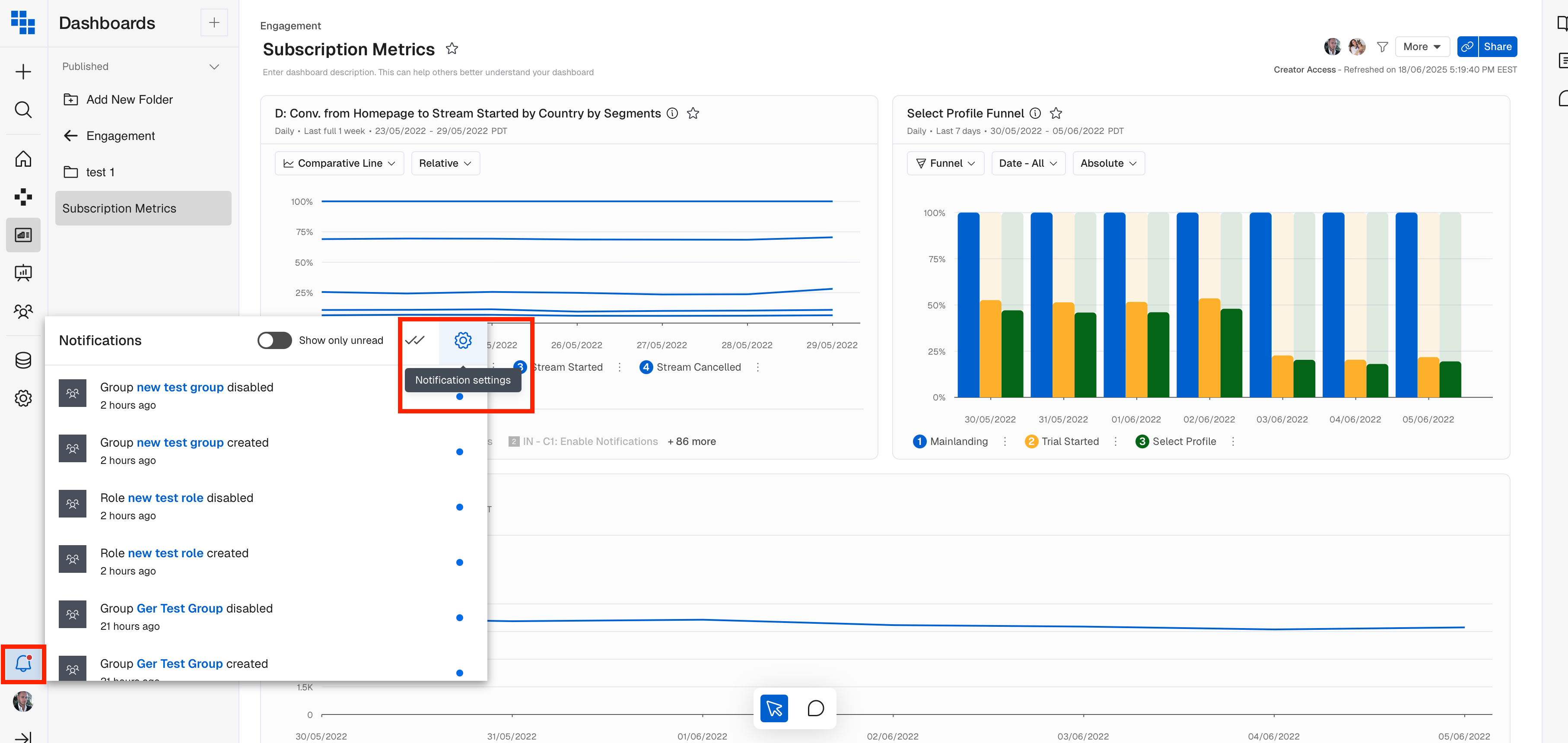Open the database icon in sidebar

[x=23, y=360]
